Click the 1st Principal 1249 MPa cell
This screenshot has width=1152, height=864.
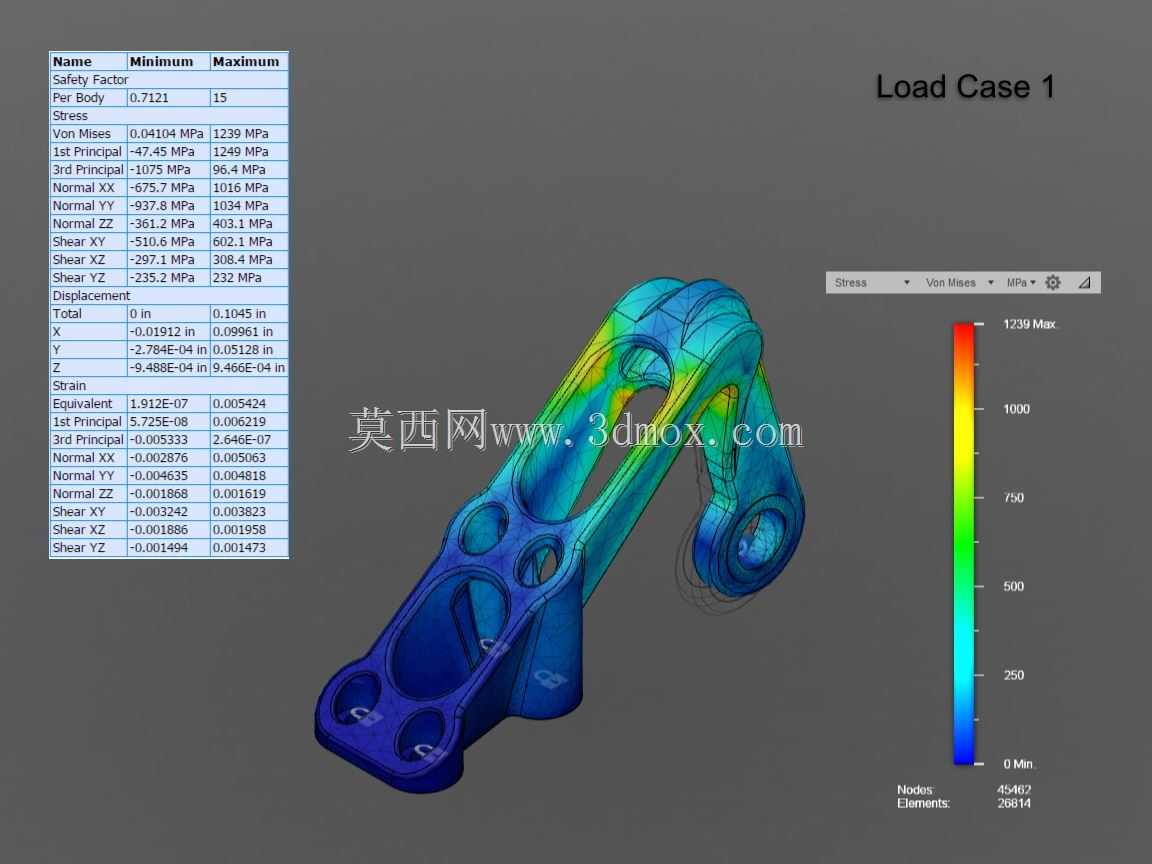248,151
